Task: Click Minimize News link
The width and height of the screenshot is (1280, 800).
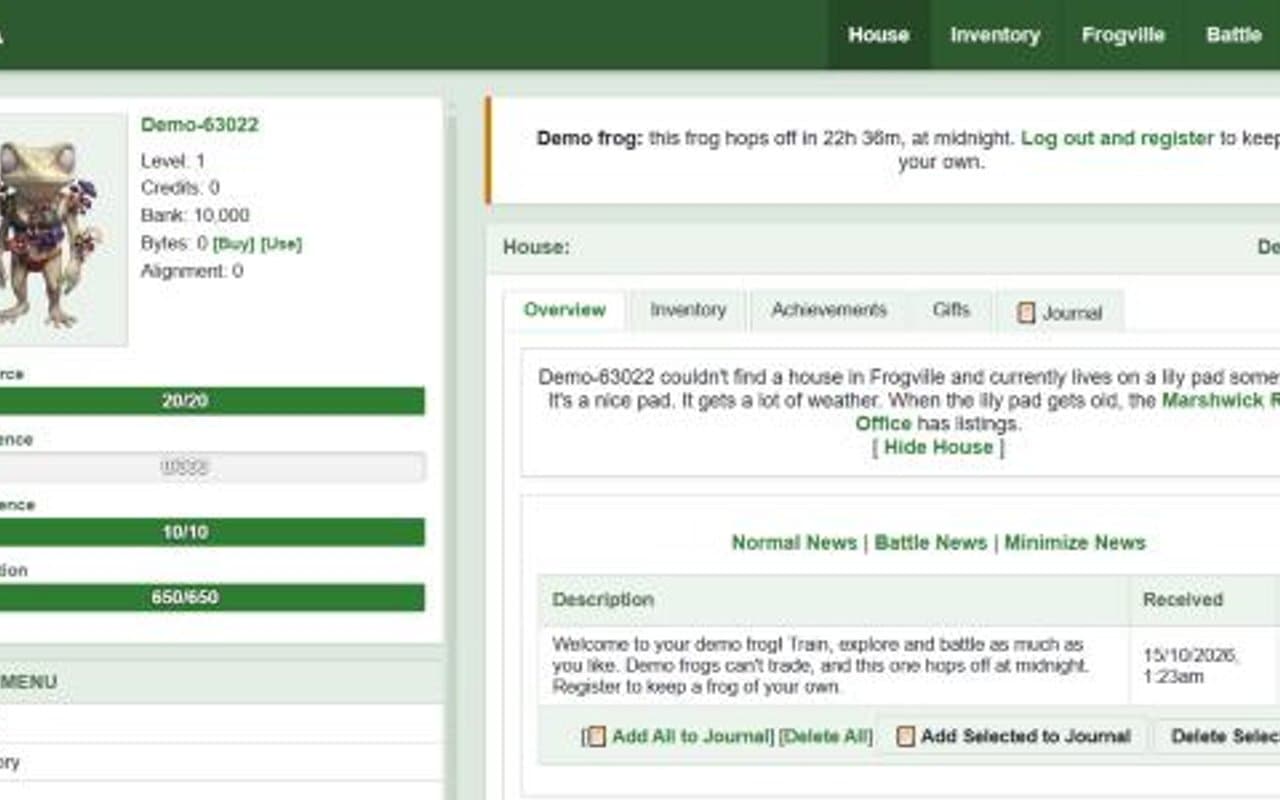Action: pyautogui.click(x=1075, y=543)
